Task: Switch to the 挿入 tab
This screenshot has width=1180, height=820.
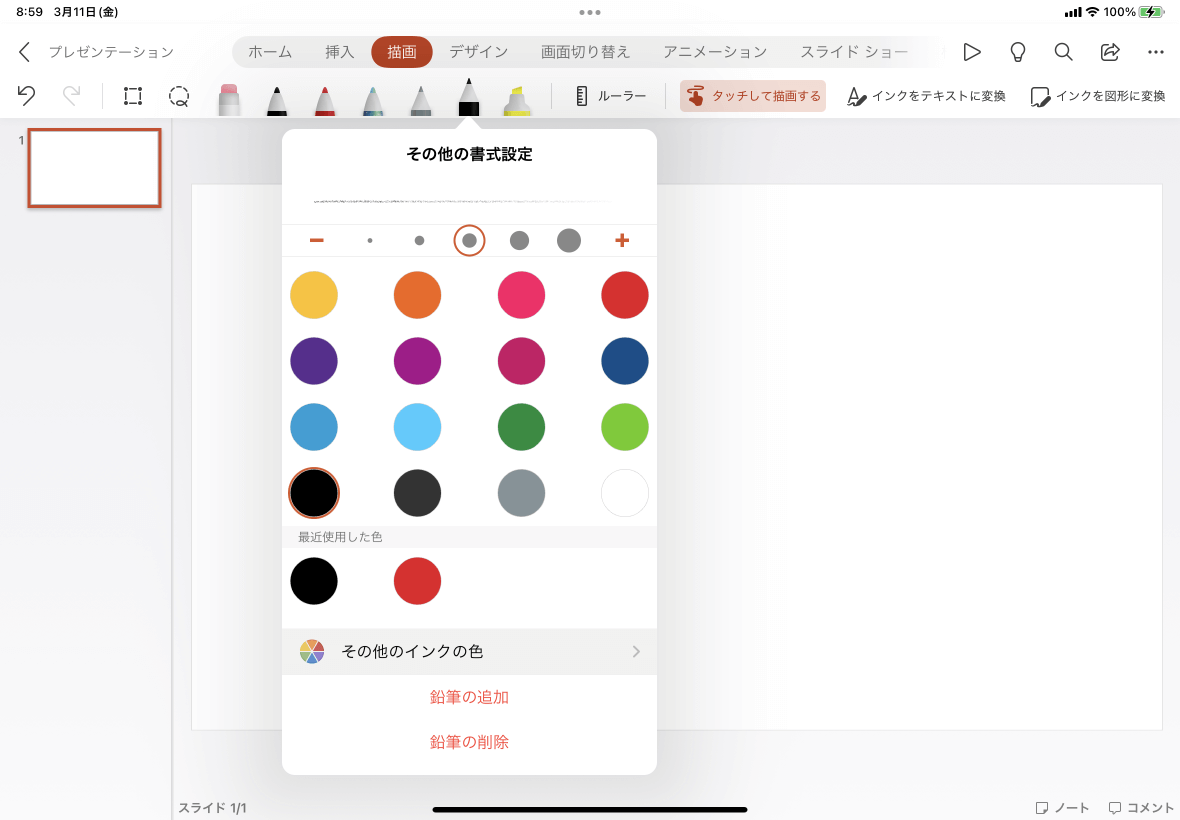Action: (339, 52)
